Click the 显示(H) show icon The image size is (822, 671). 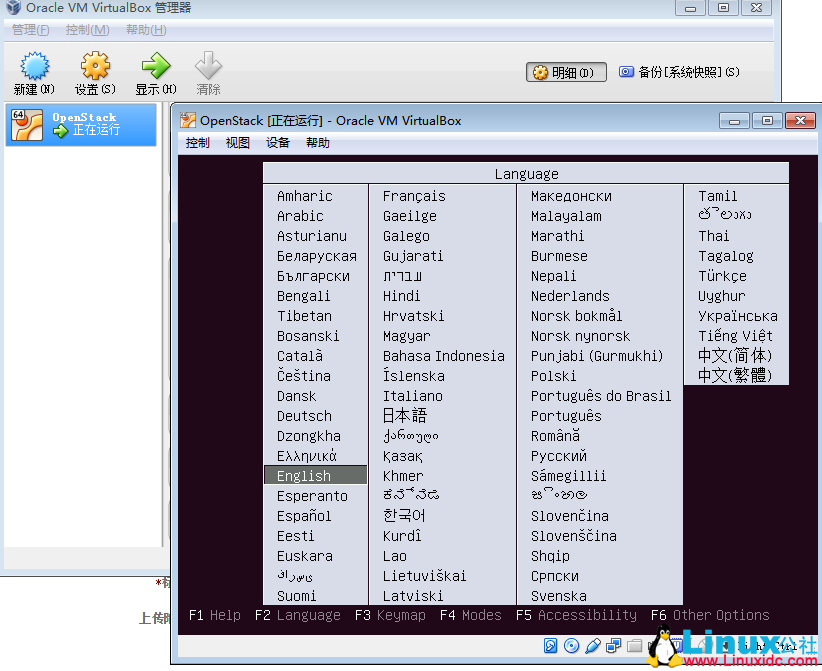(155, 71)
